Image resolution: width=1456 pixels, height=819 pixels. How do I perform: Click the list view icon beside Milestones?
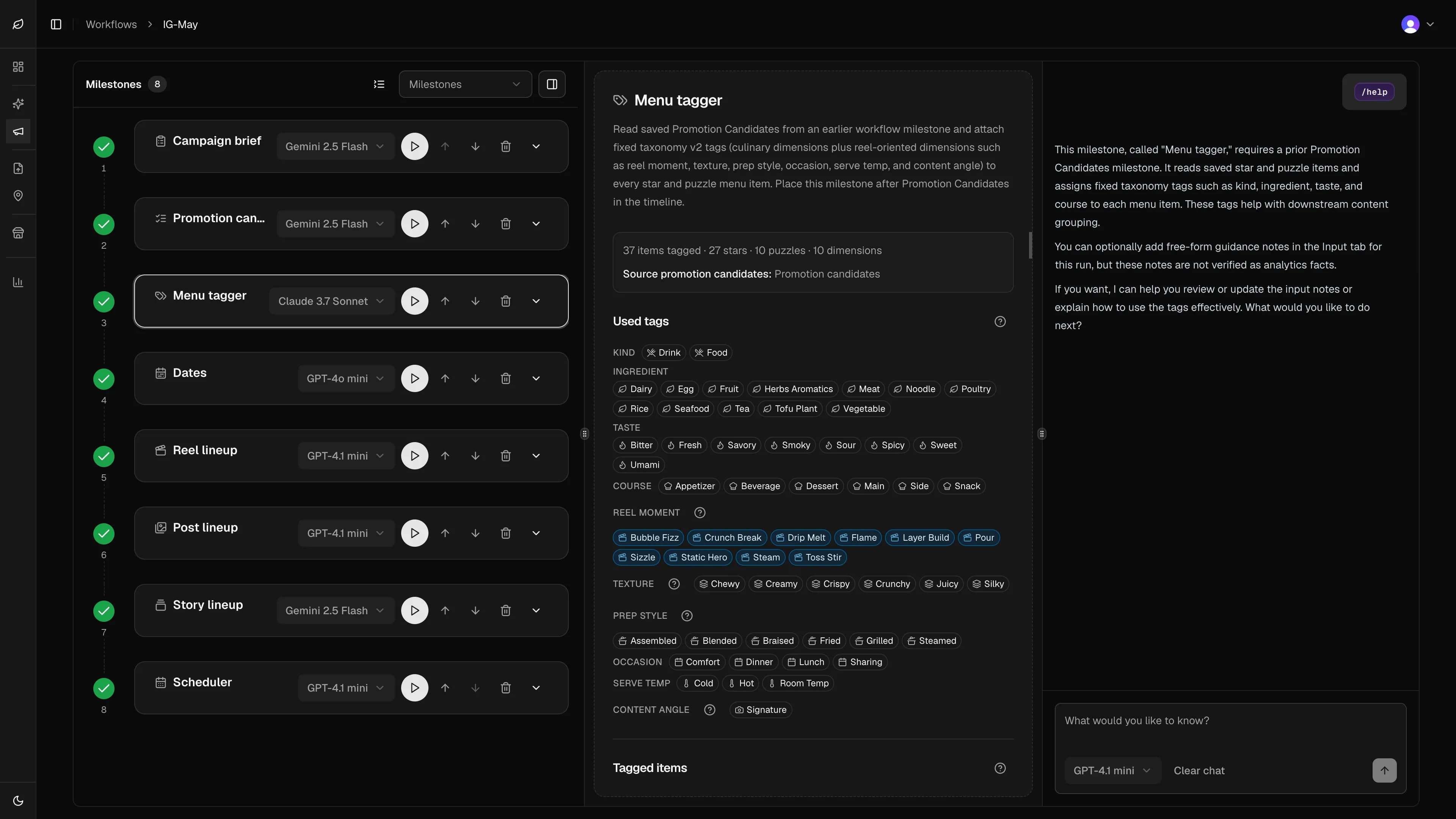point(379,84)
